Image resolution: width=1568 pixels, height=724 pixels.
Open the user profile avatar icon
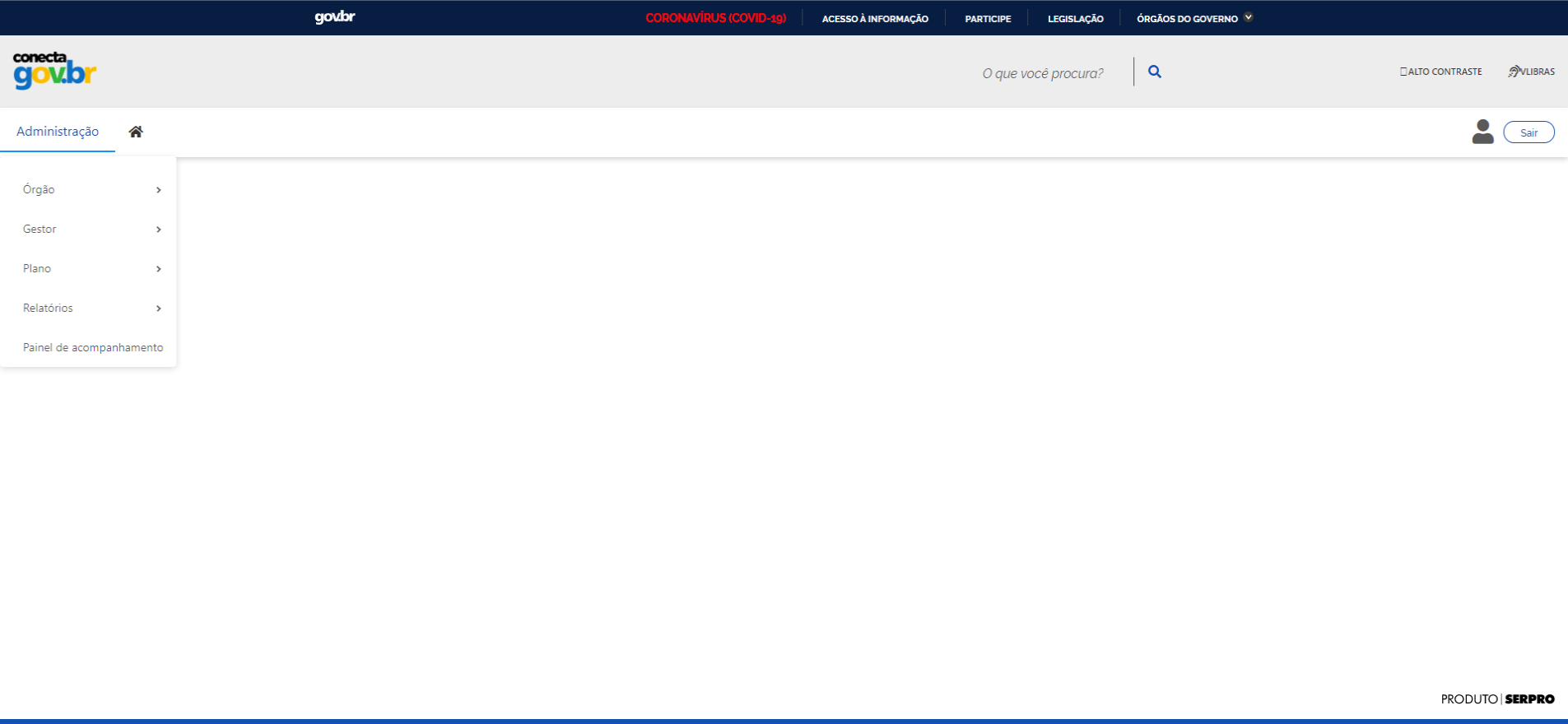pos(1482,132)
